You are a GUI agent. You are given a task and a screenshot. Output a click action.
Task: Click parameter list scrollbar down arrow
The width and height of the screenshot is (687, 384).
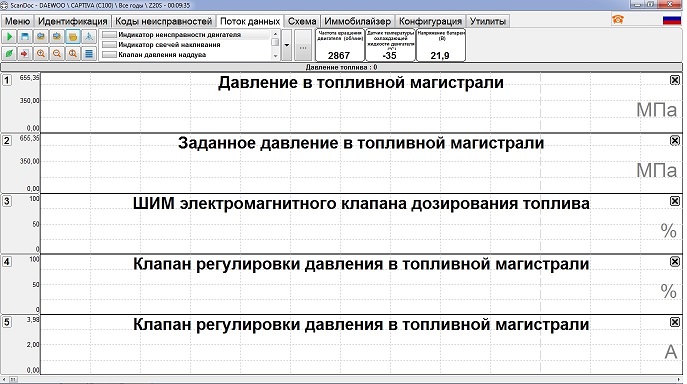[275, 56]
